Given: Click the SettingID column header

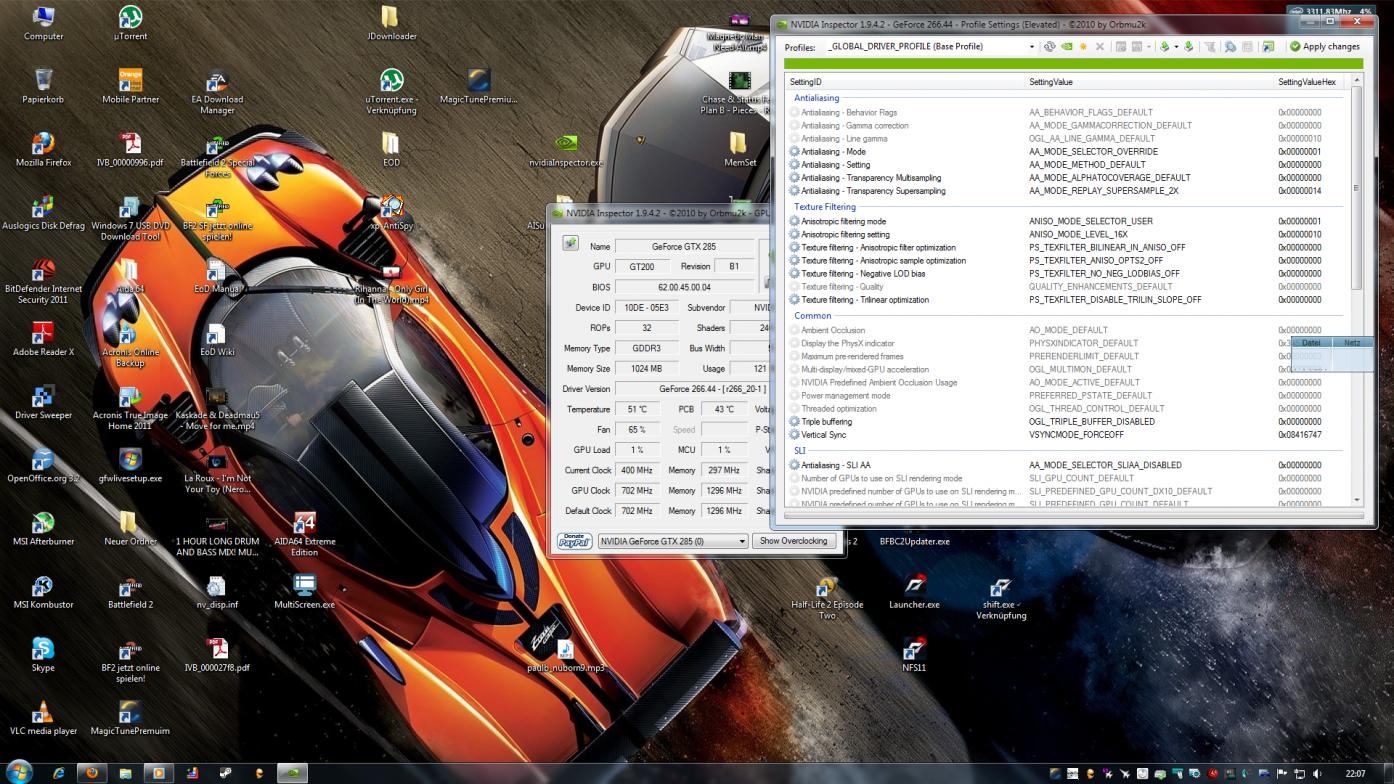Looking at the screenshot, I should 805,82.
